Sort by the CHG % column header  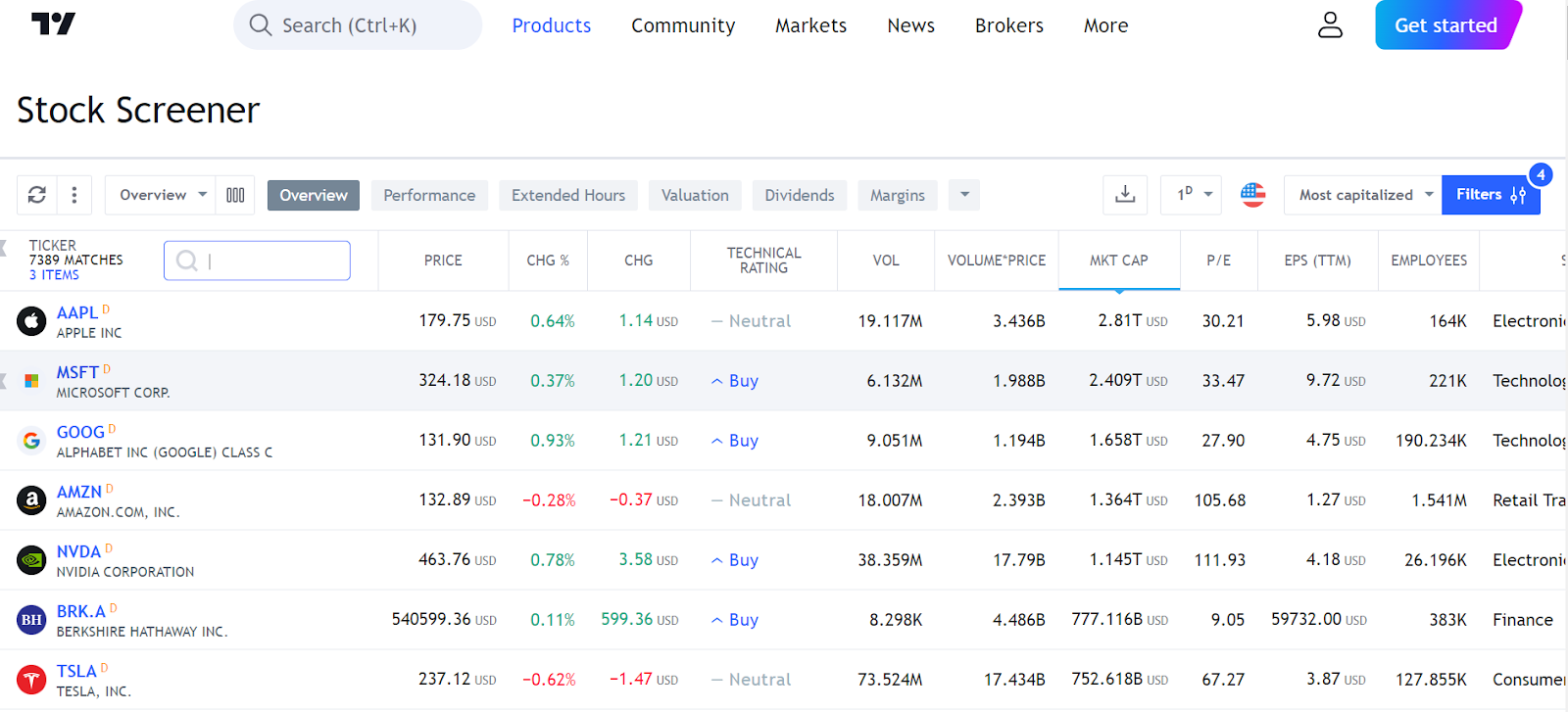[548, 261]
